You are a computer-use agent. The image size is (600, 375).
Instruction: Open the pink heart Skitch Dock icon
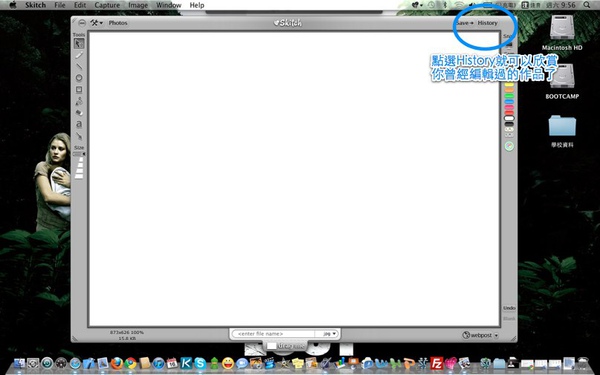pyautogui.click(x=450, y=363)
